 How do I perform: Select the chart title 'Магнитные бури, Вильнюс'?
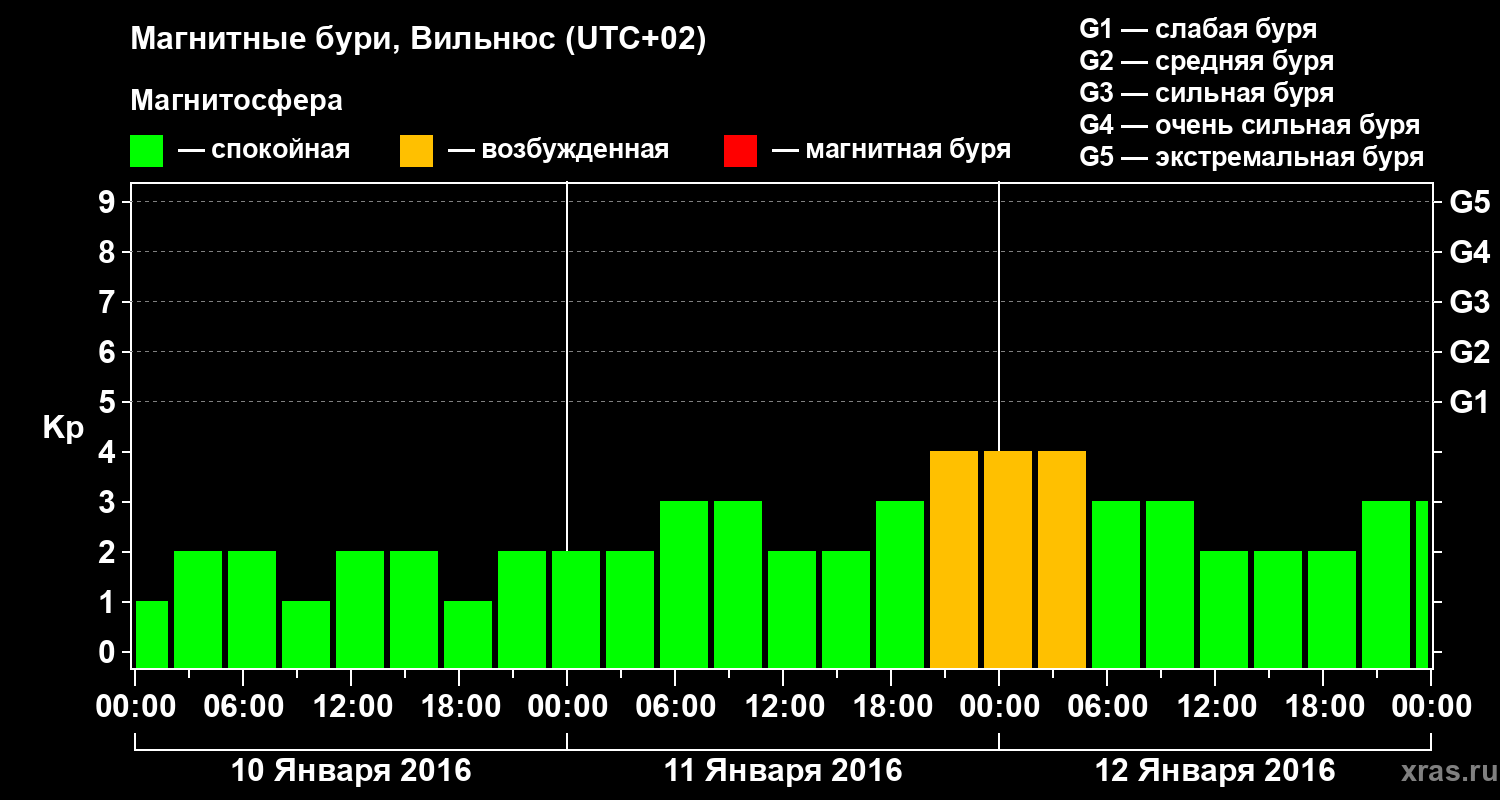343,41
